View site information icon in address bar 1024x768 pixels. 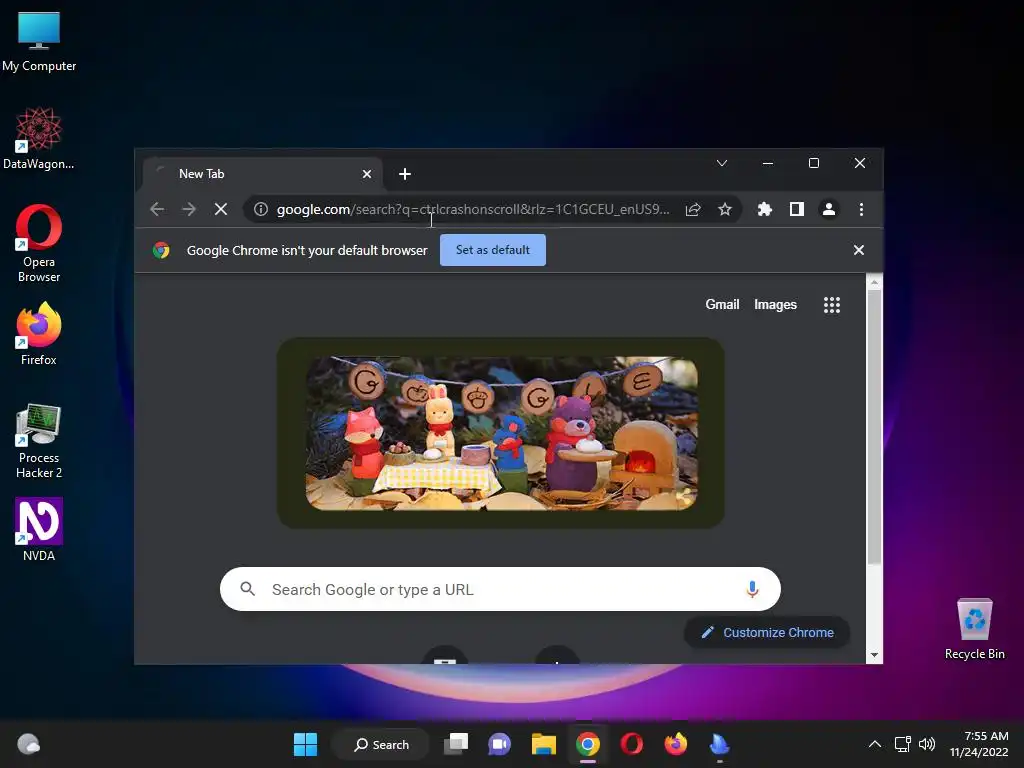click(261, 209)
